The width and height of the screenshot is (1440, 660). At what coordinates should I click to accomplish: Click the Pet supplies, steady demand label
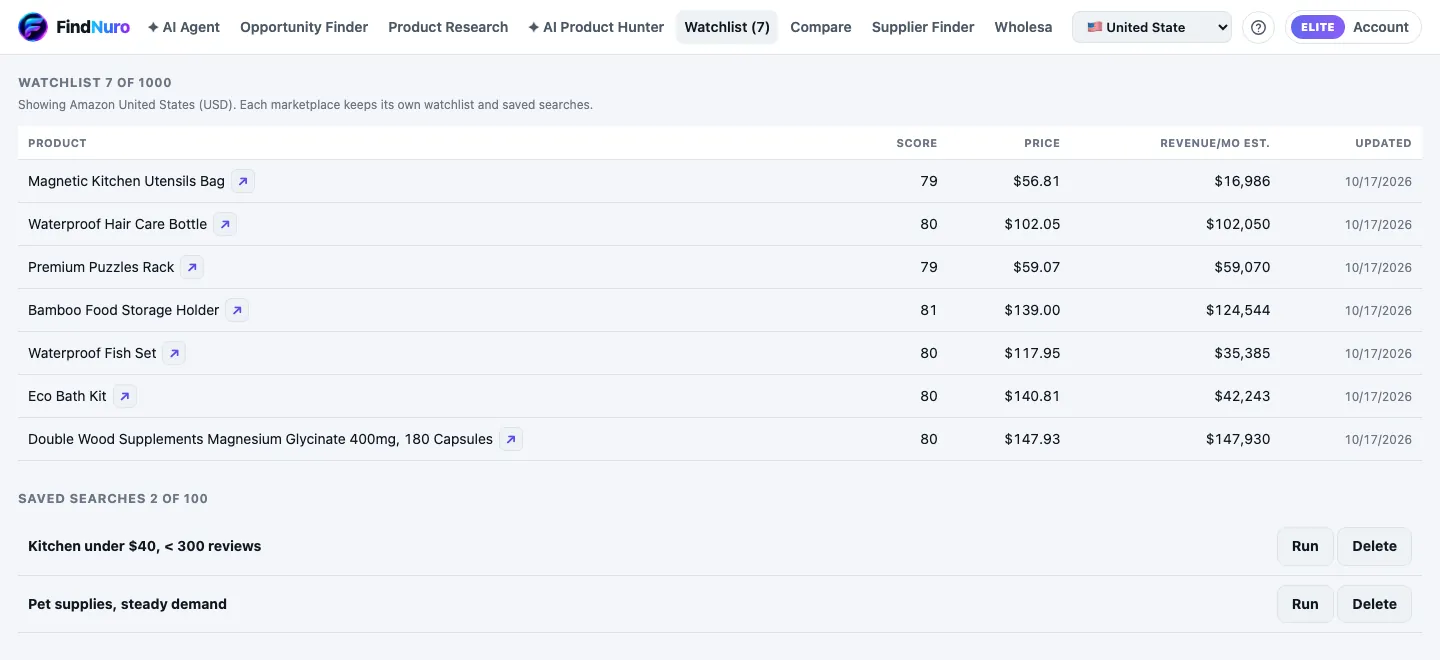[127, 604]
